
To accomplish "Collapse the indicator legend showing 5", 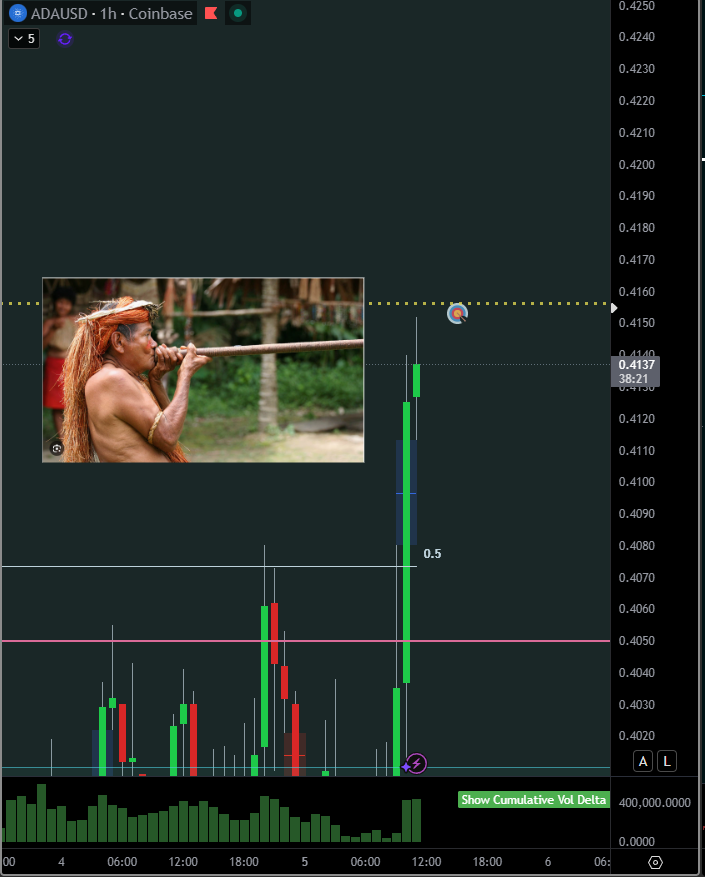I will click(x=24, y=39).
